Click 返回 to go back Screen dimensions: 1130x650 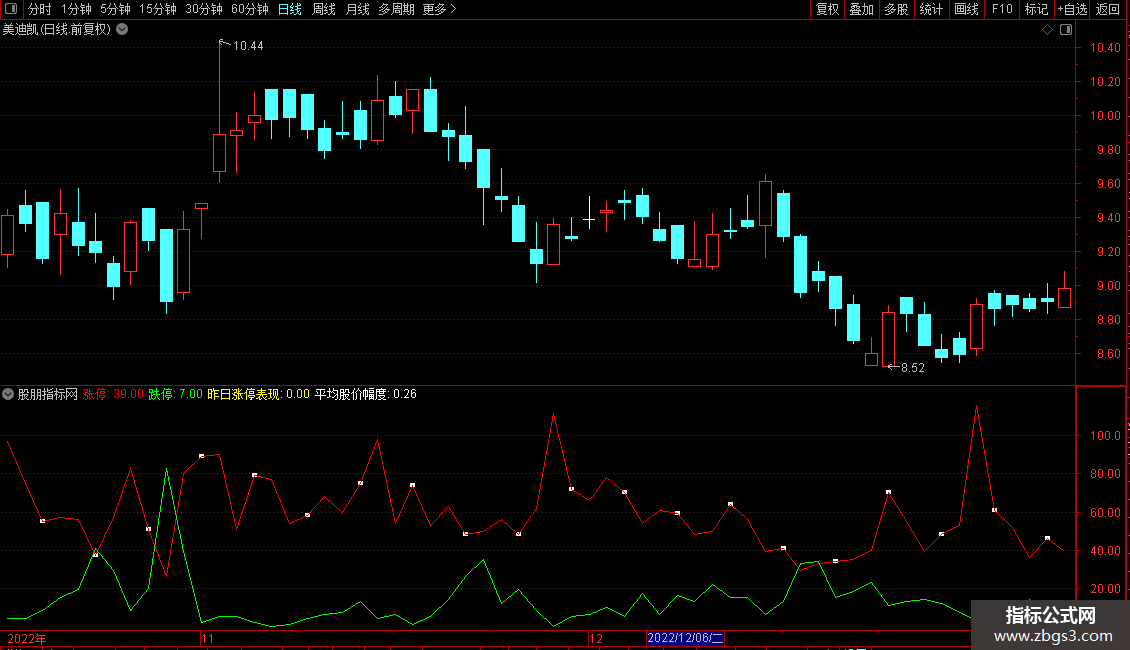click(1108, 9)
